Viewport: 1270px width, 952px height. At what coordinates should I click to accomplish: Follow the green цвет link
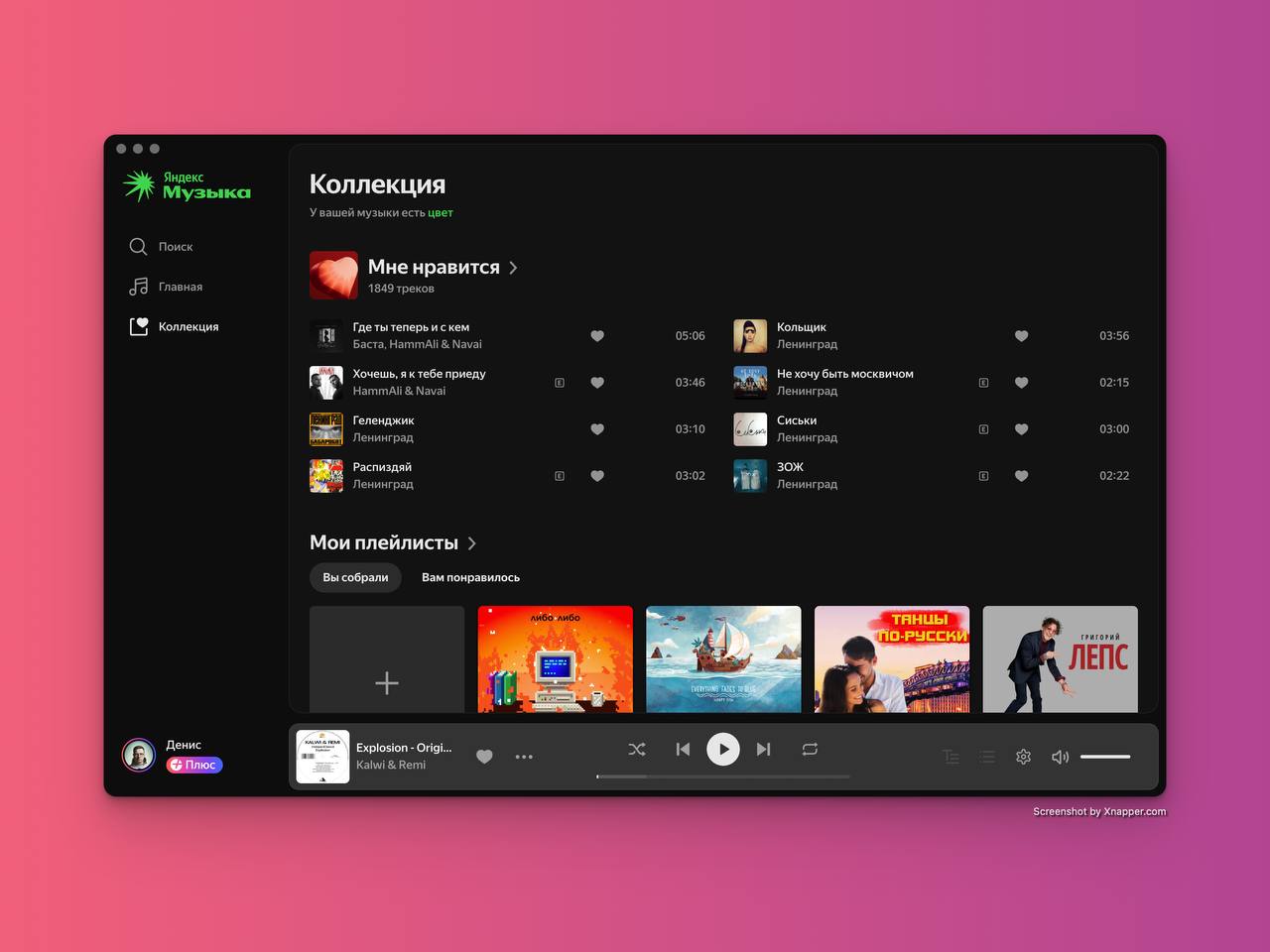click(x=441, y=212)
